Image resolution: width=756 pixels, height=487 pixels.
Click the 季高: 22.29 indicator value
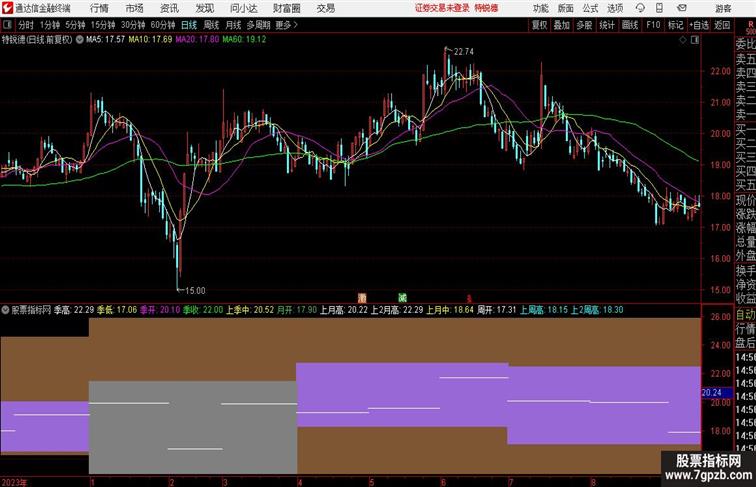tap(74, 310)
